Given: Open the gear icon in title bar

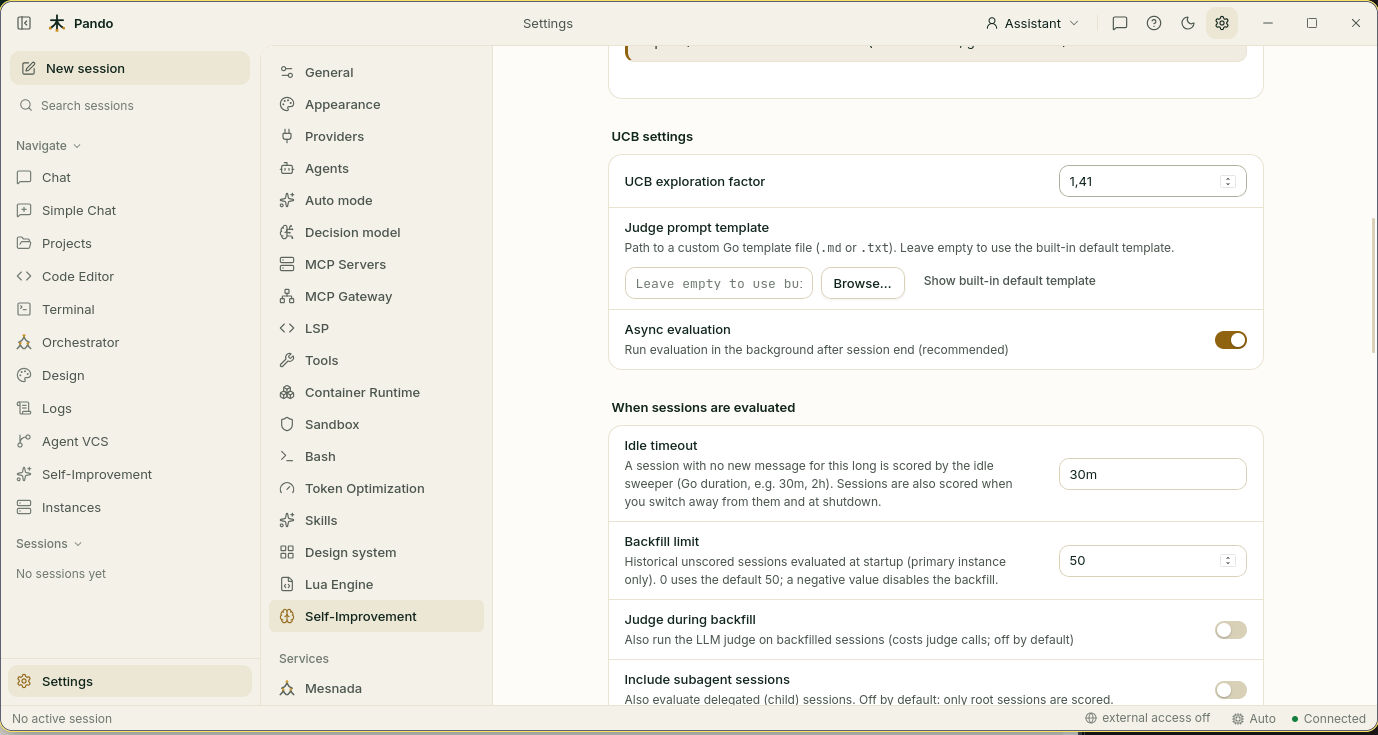Looking at the screenshot, I should pyautogui.click(x=1222, y=23).
